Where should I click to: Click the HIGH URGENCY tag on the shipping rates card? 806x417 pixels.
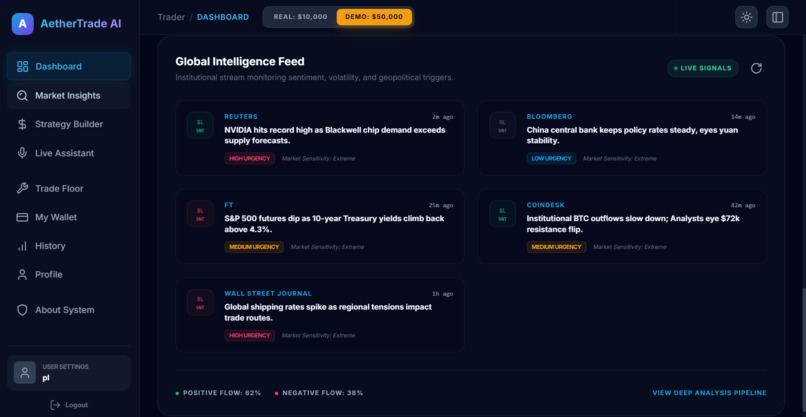[x=249, y=335]
